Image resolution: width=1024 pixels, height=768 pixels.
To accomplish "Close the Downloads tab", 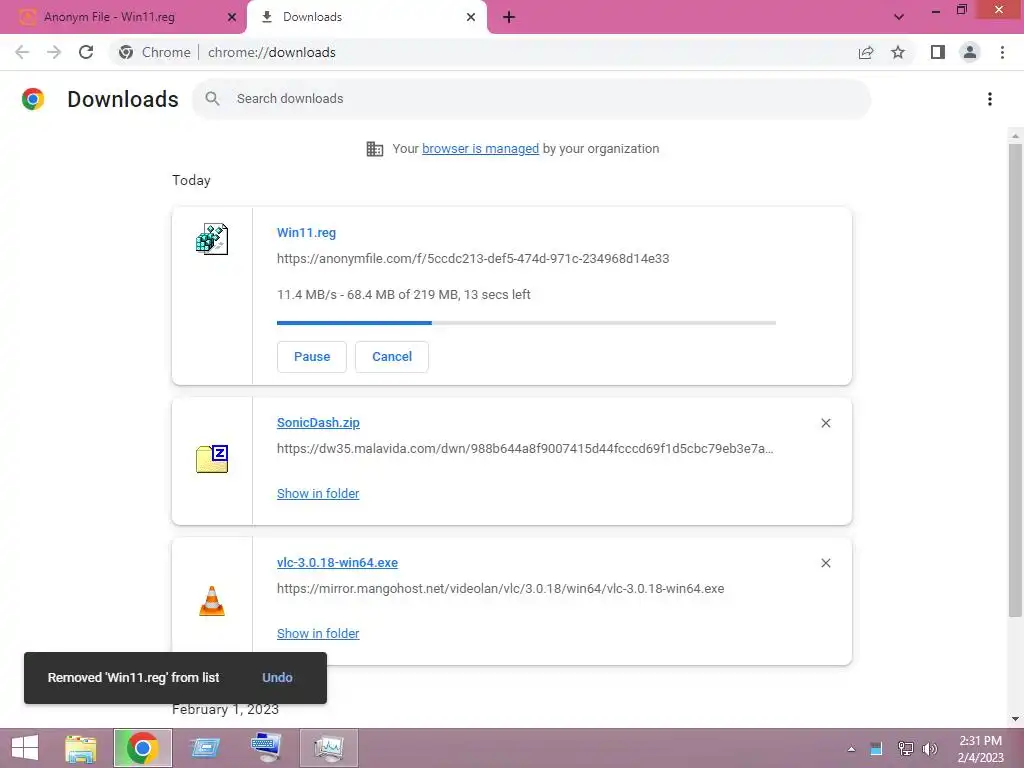I will pyautogui.click(x=471, y=17).
